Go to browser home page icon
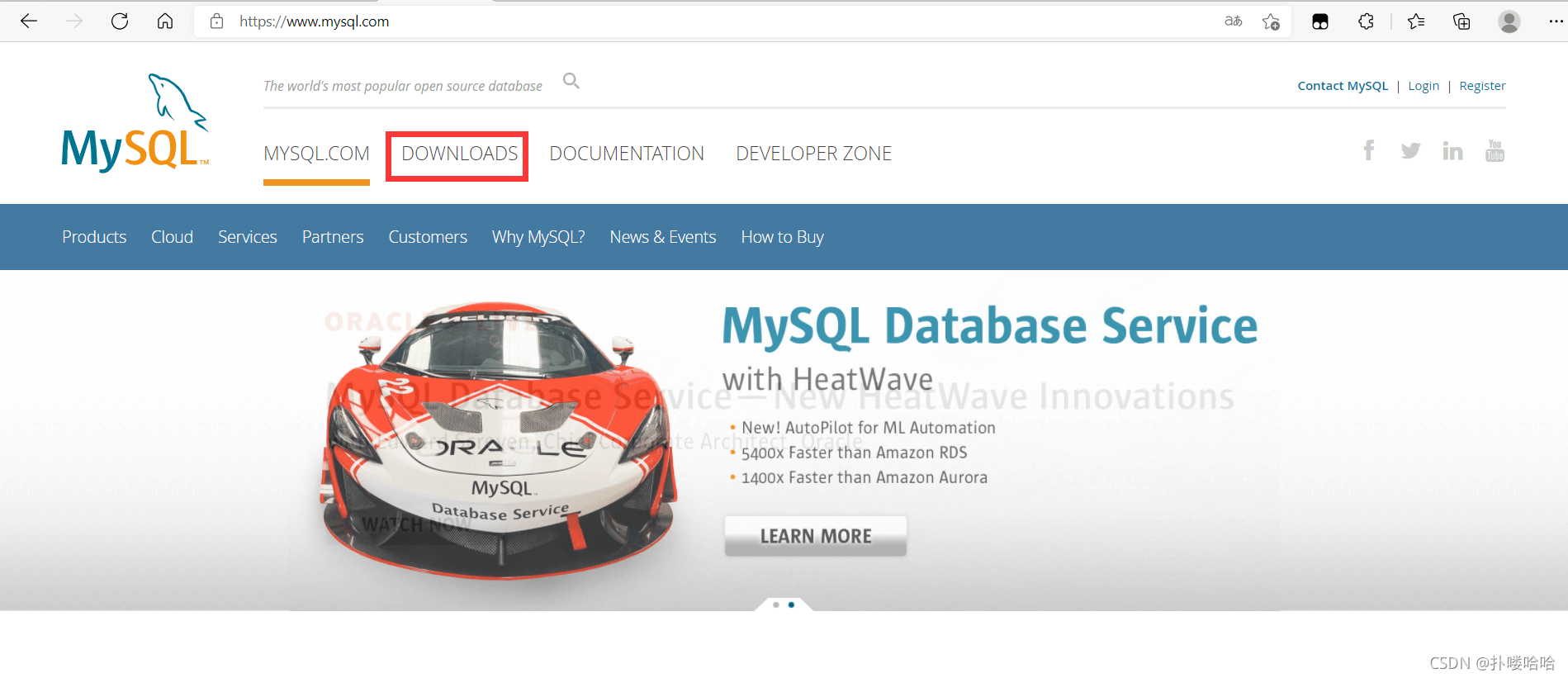Image resolution: width=1568 pixels, height=678 pixels. [x=165, y=21]
